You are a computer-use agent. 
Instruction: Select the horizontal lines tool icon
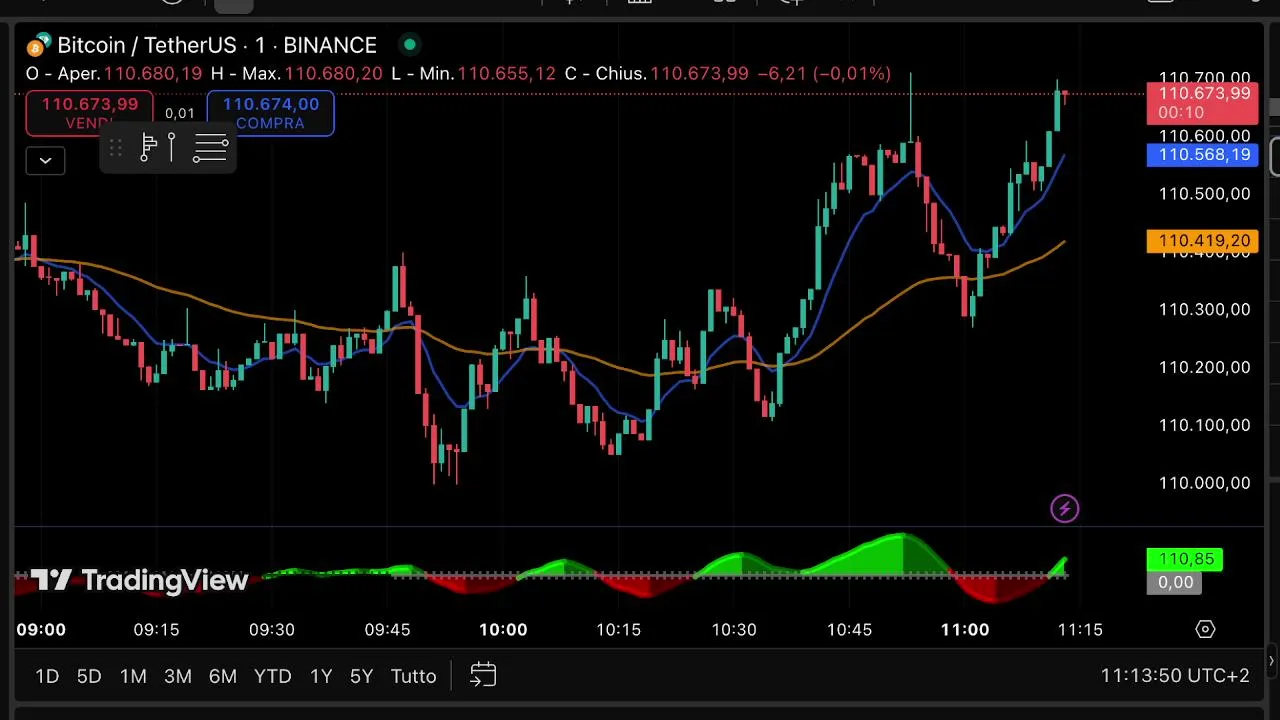(211, 148)
